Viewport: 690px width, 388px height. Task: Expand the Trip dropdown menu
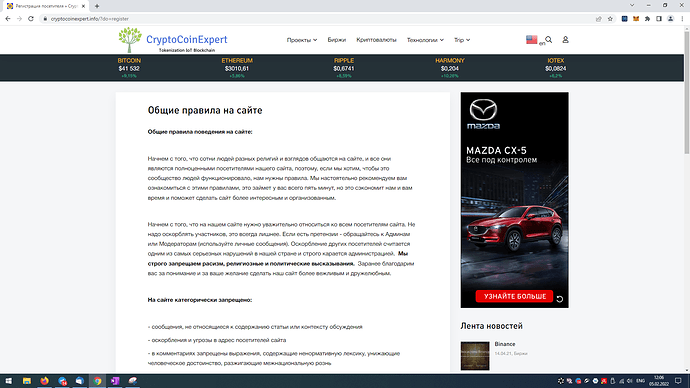[x=462, y=40]
